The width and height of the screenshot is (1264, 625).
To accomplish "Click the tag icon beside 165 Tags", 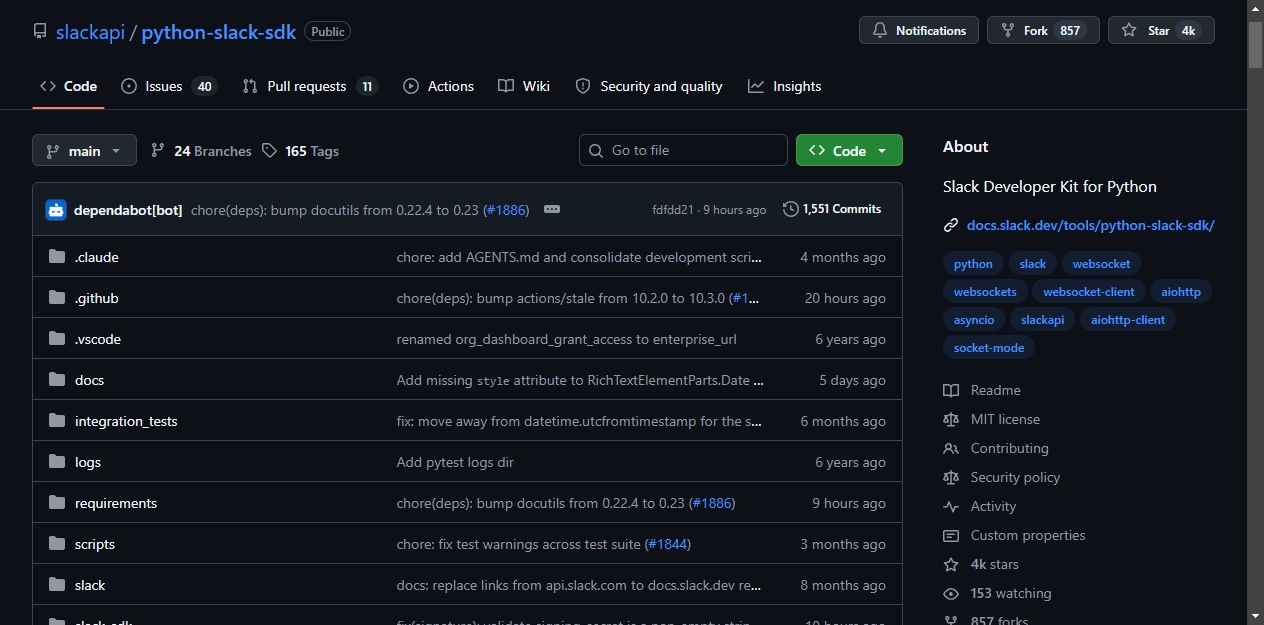I will (x=269, y=150).
